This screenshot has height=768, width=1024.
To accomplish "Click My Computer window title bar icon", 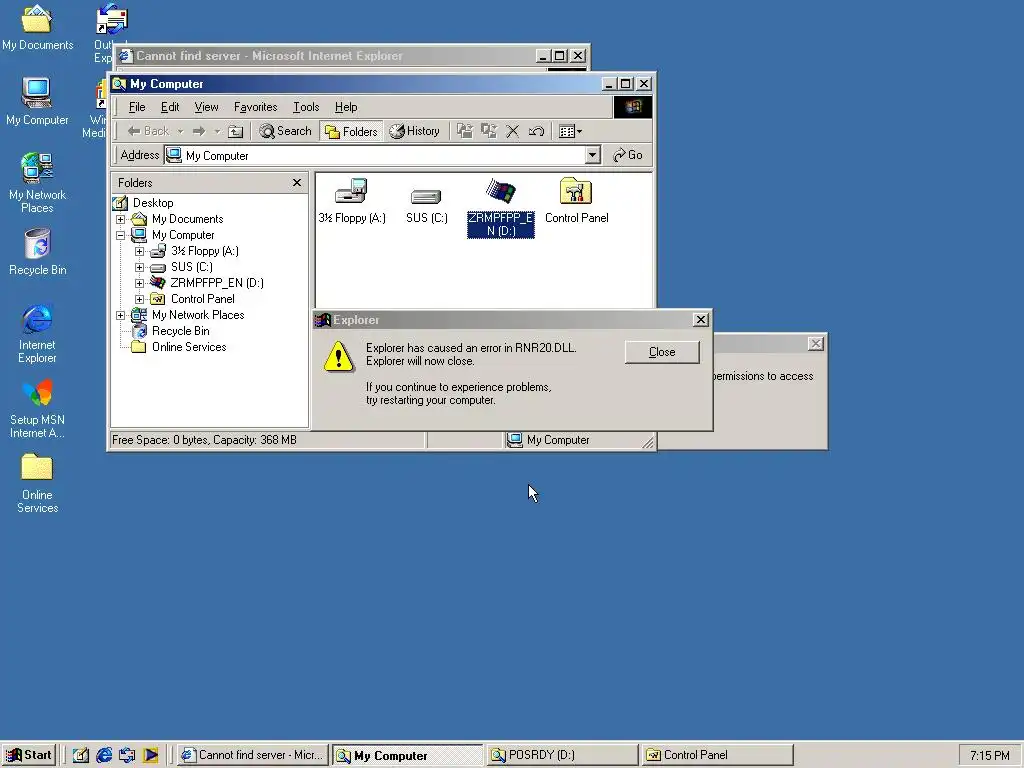I will 119,84.
